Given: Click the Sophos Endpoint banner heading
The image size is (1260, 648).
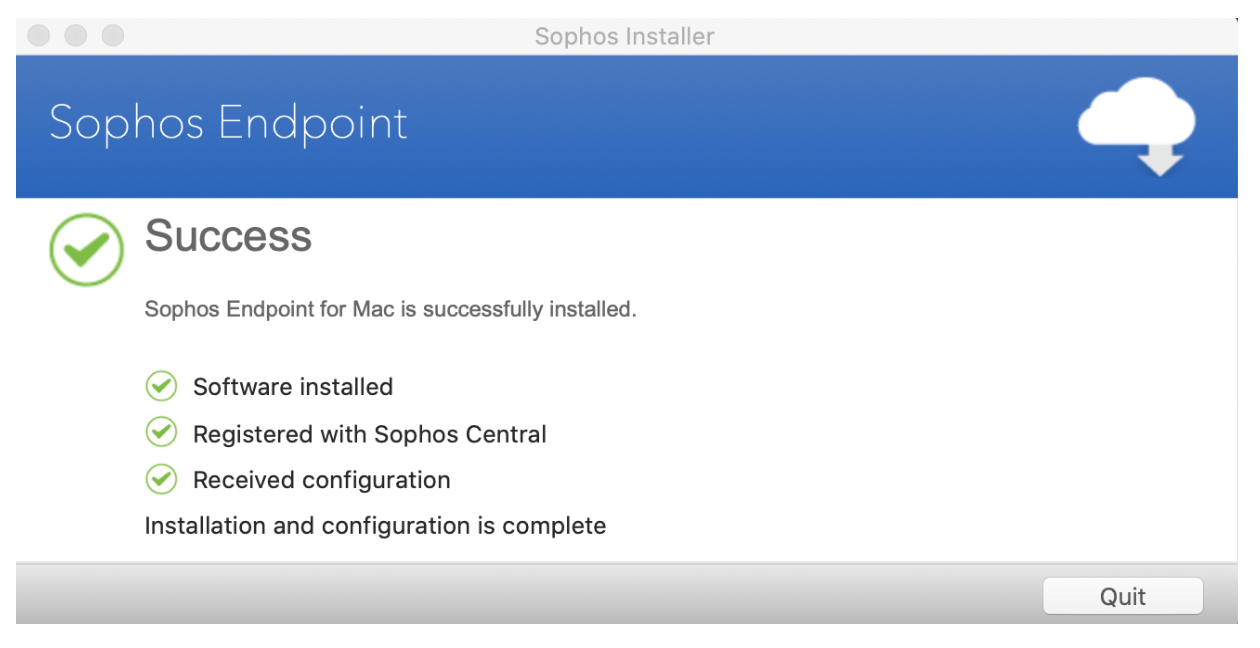Looking at the screenshot, I should pos(229,123).
